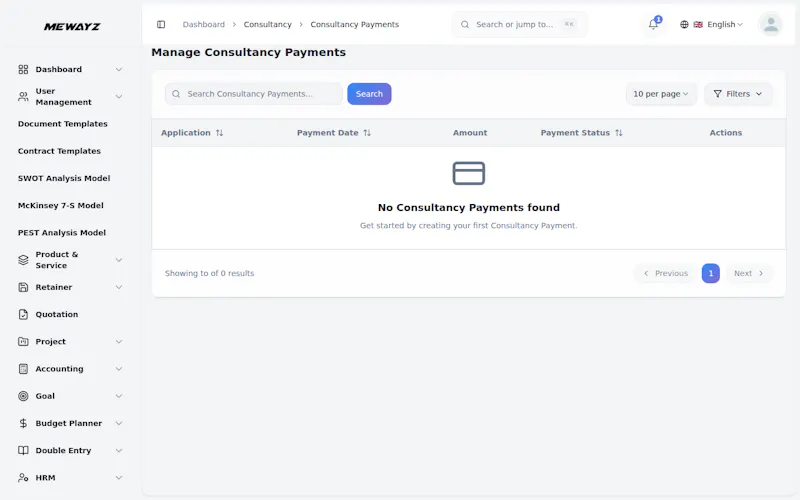800x500 pixels.
Task: Expand the HRM chevron
Action: (x=118, y=478)
